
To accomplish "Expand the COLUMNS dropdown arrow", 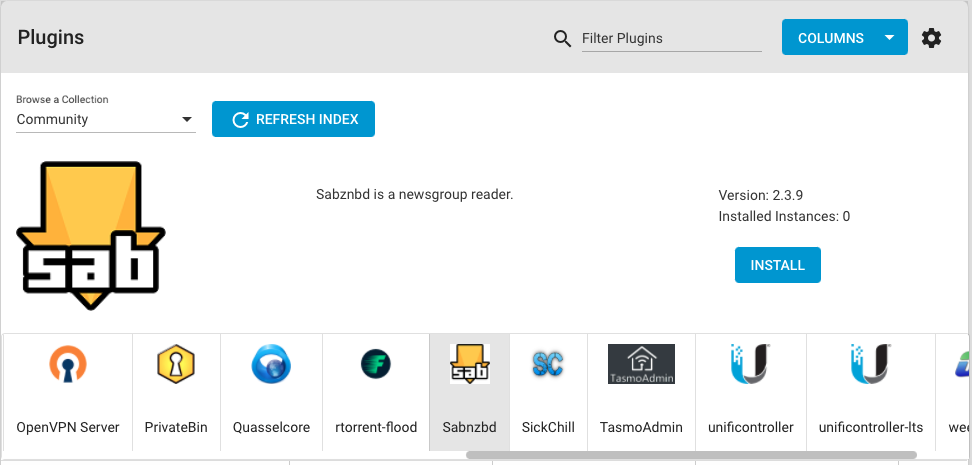I will [889, 38].
